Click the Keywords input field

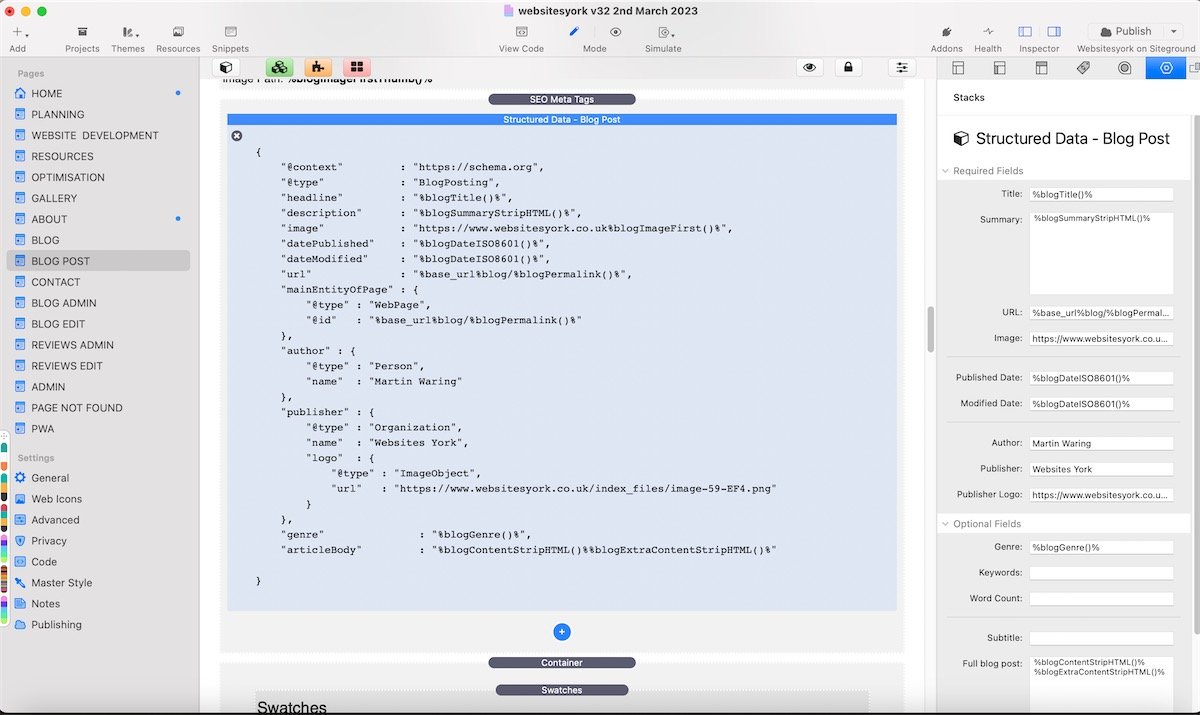coord(1101,573)
